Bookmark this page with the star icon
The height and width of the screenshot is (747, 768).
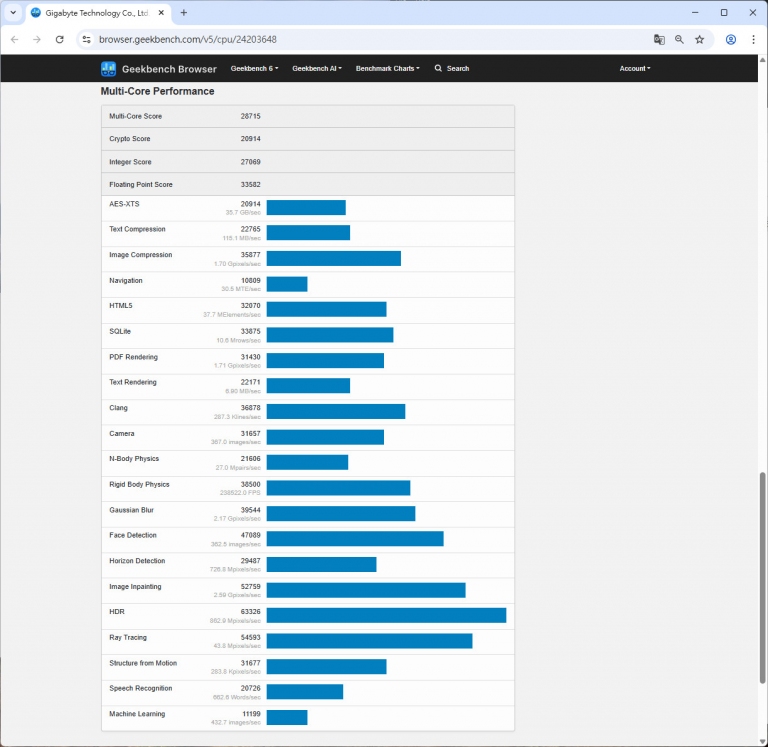point(700,39)
